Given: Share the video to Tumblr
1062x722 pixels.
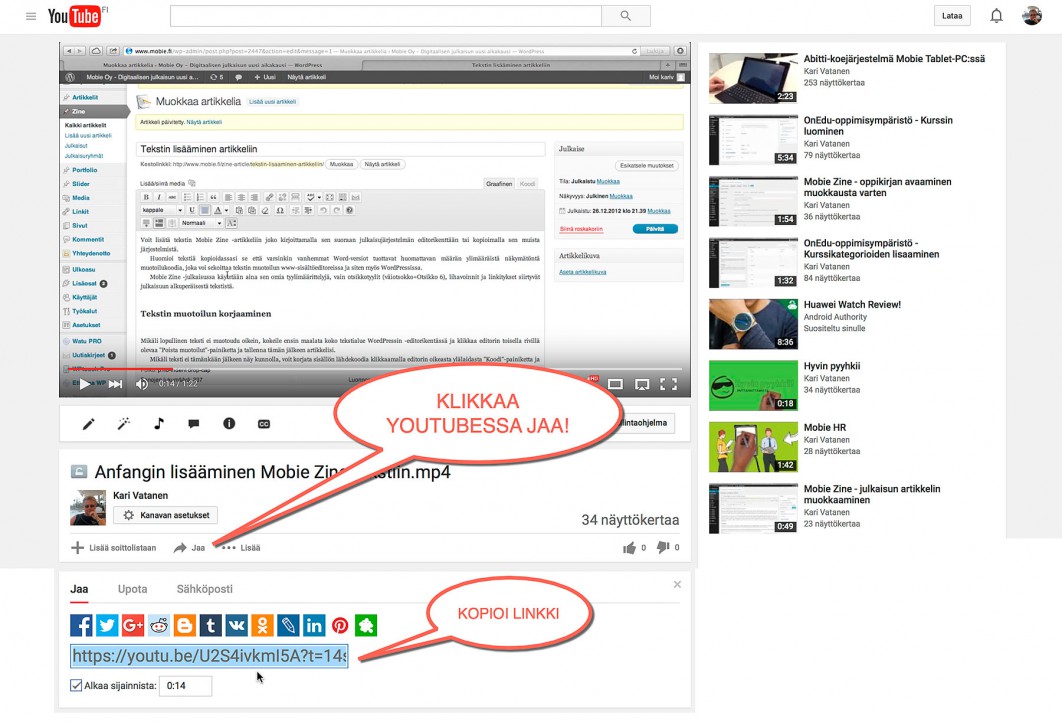Looking at the screenshot, I should (211, 625).
